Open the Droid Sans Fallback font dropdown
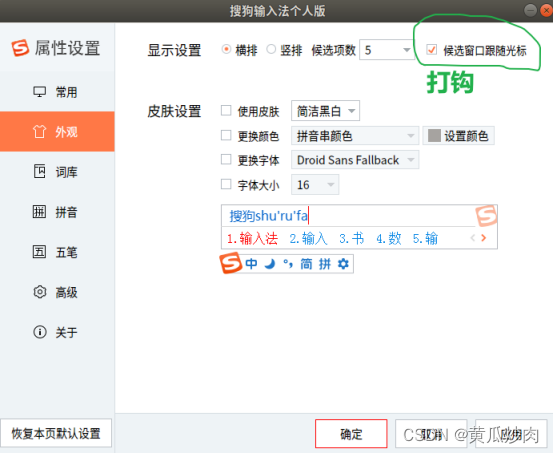The image size is (554, 453). (x=355, y=160)
